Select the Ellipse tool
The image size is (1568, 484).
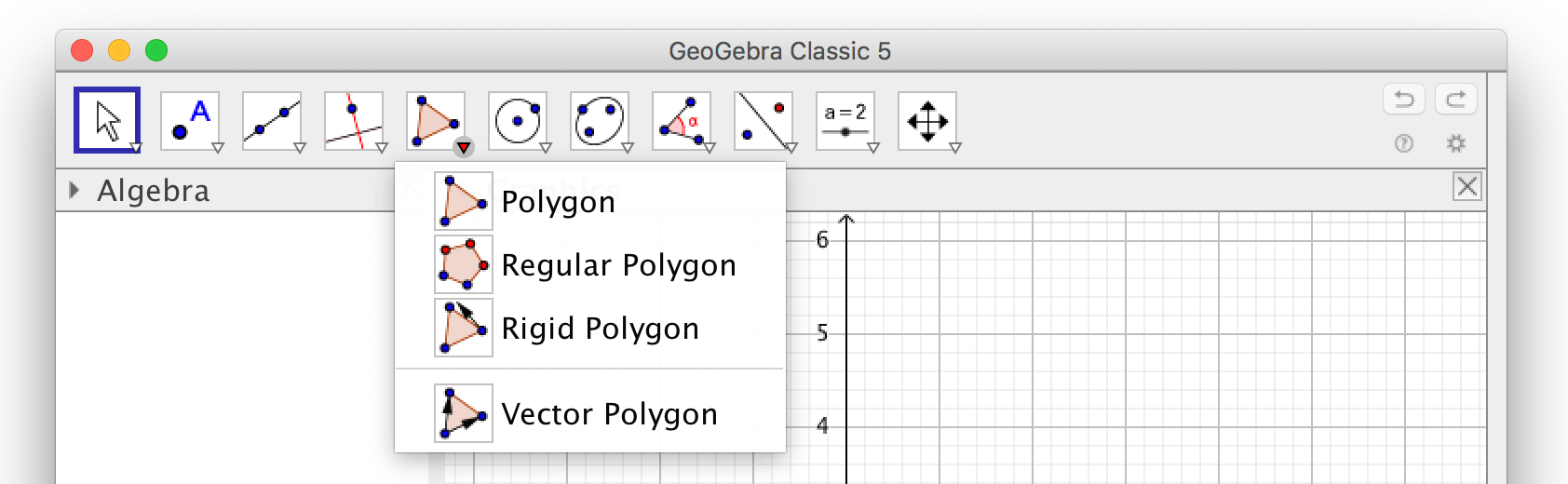pos(600,120)
